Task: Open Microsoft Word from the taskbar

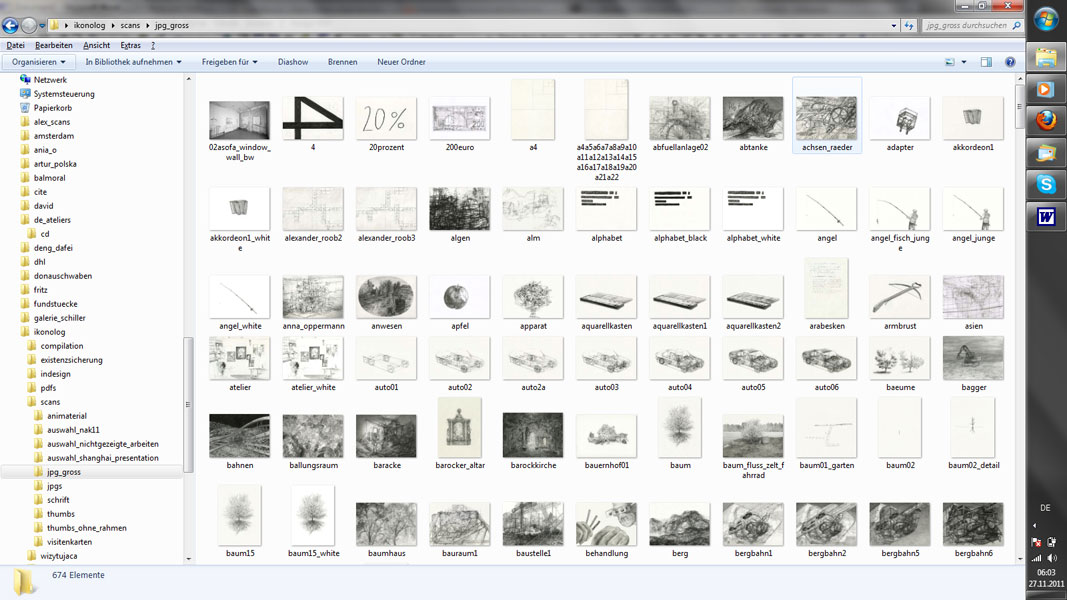Action: pos(1046,217)
